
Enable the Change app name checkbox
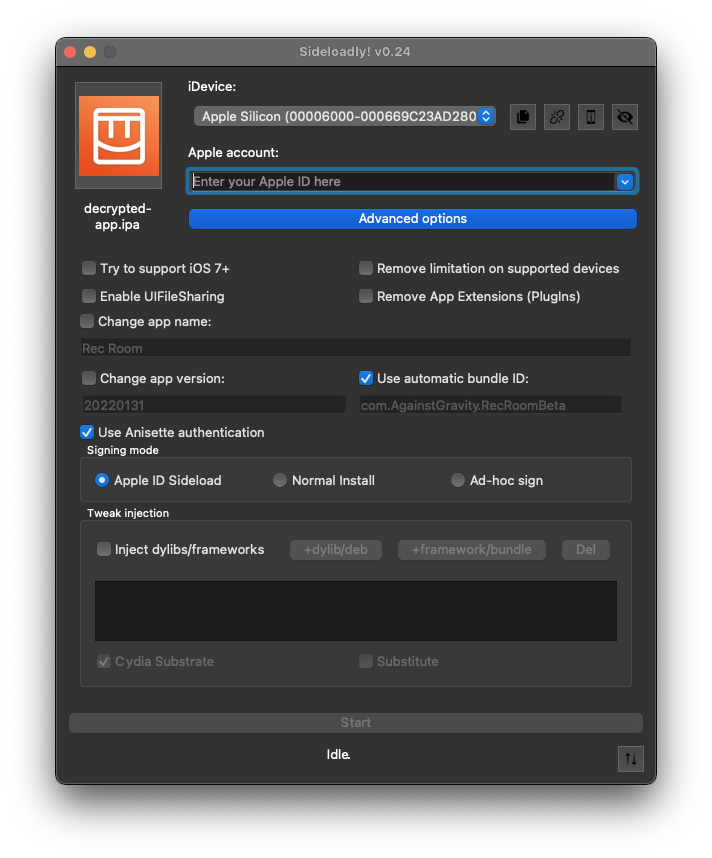pos(87,322)
